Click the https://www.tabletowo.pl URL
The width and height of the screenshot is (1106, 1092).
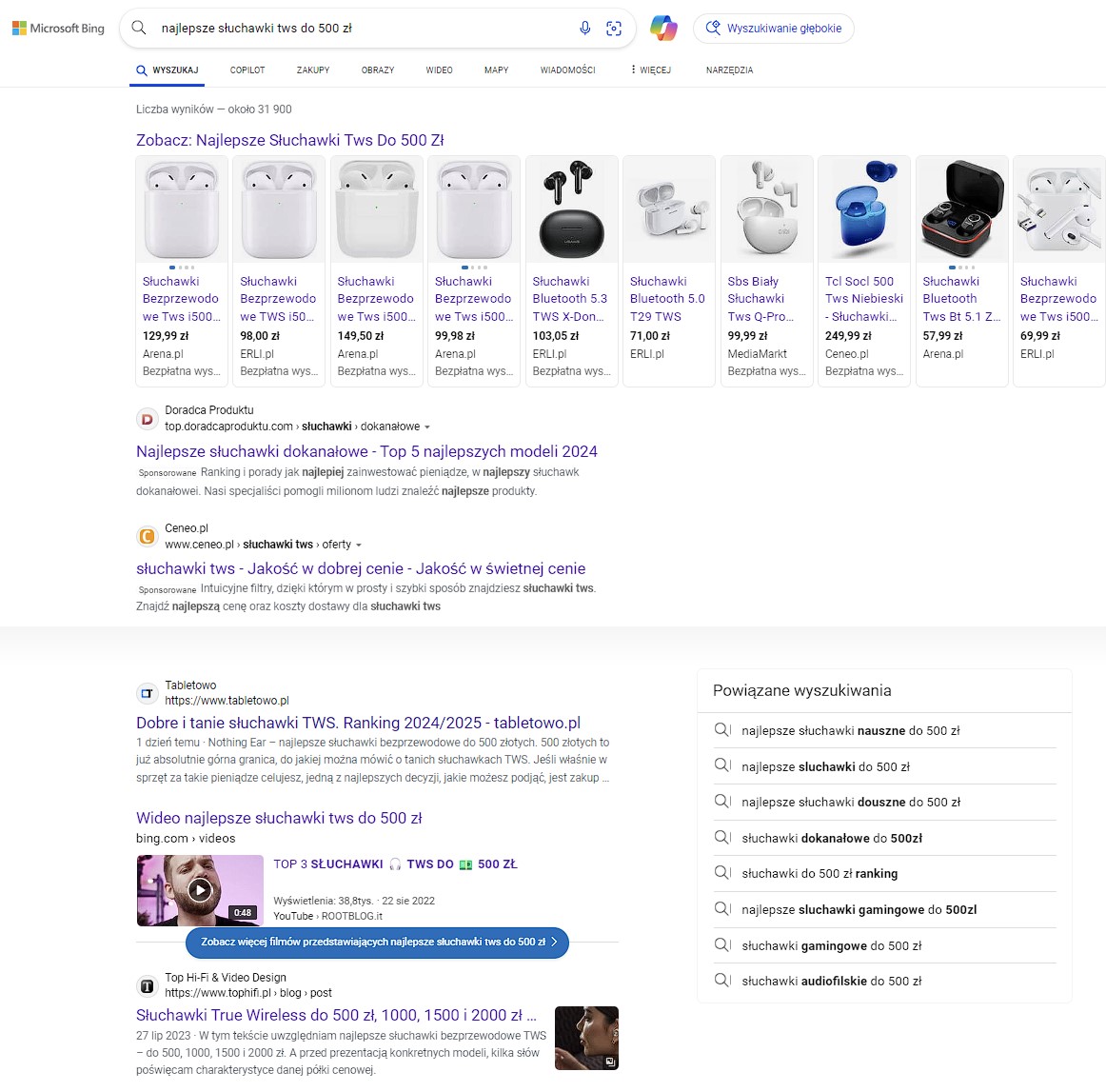pyautogui.click(x=227, y=701)
